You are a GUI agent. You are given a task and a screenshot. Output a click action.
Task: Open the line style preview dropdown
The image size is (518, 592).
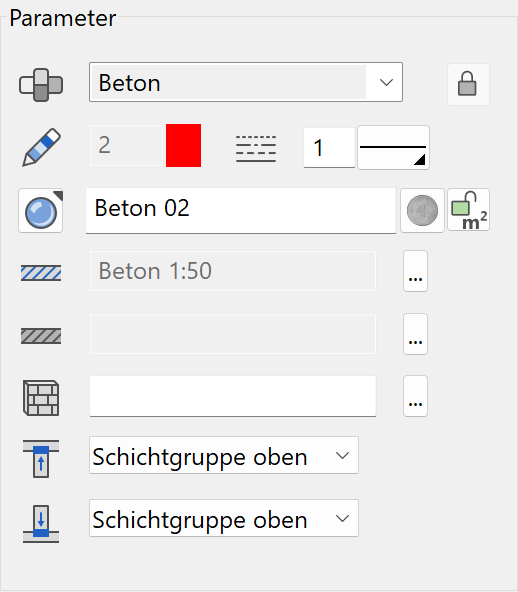point(393,148)
